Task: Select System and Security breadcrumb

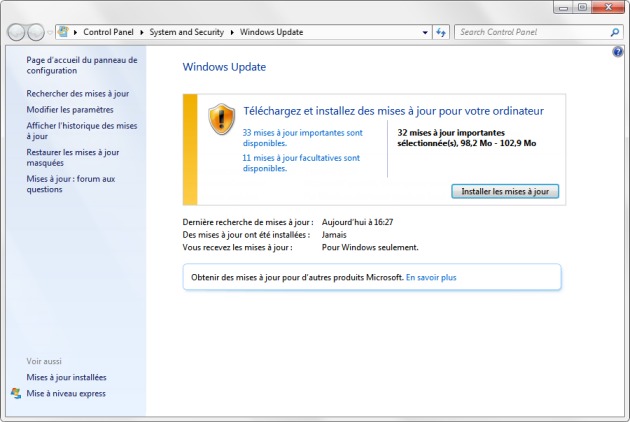Action: coord(186,32)
